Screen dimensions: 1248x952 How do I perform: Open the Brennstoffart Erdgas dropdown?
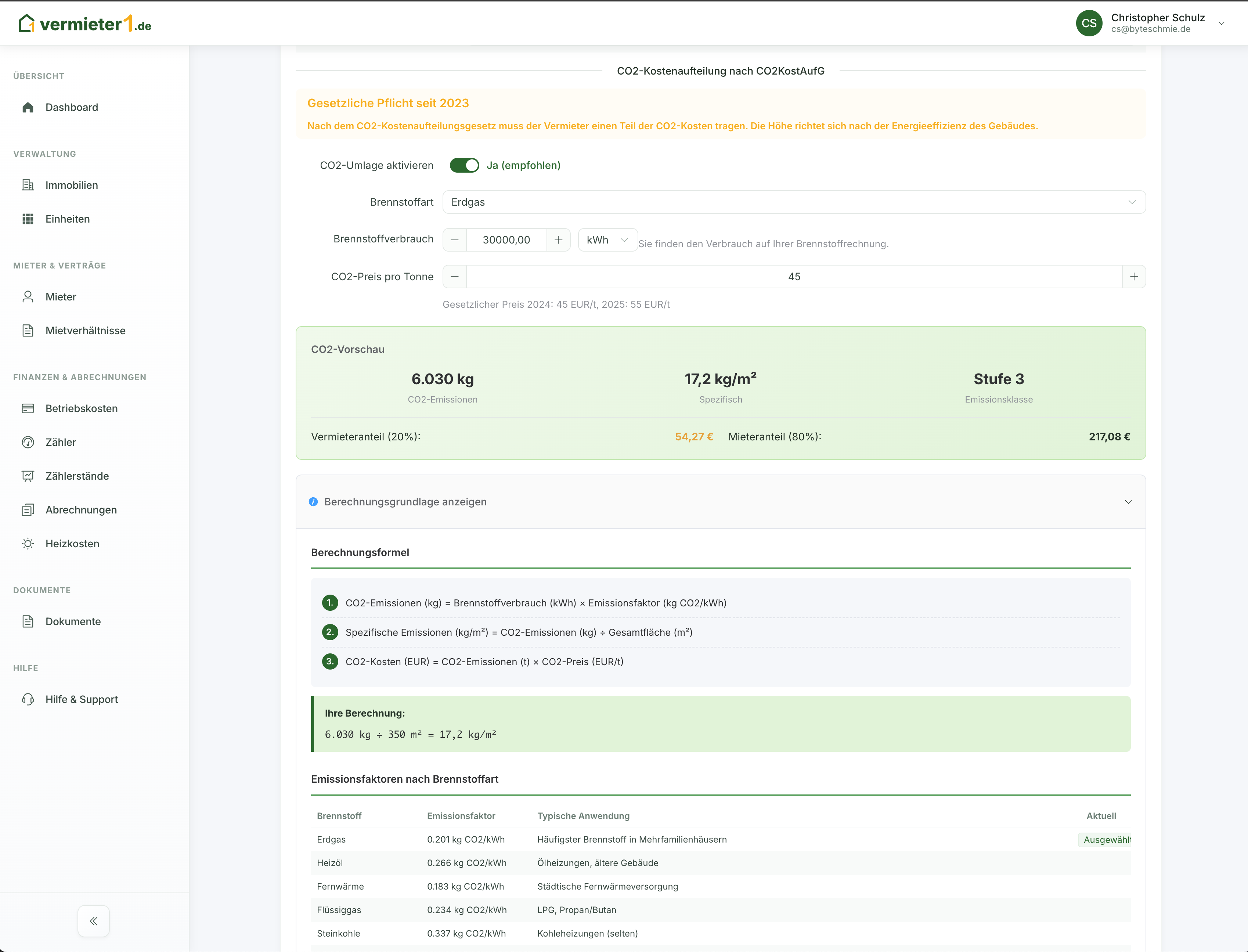(x=793, y=202)
